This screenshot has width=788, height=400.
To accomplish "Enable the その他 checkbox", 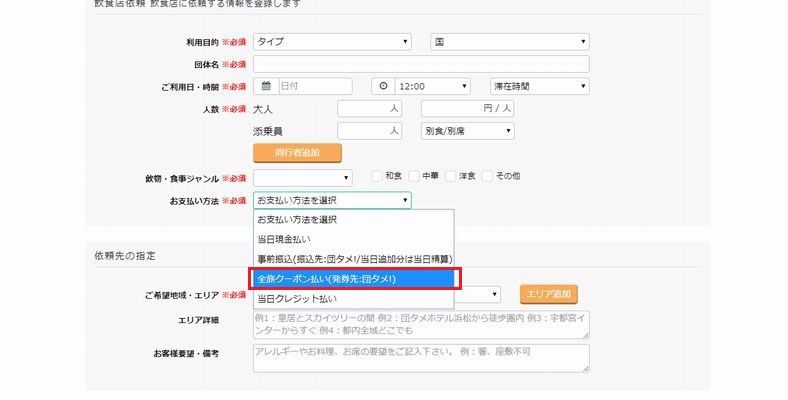I will coord(487,176).
